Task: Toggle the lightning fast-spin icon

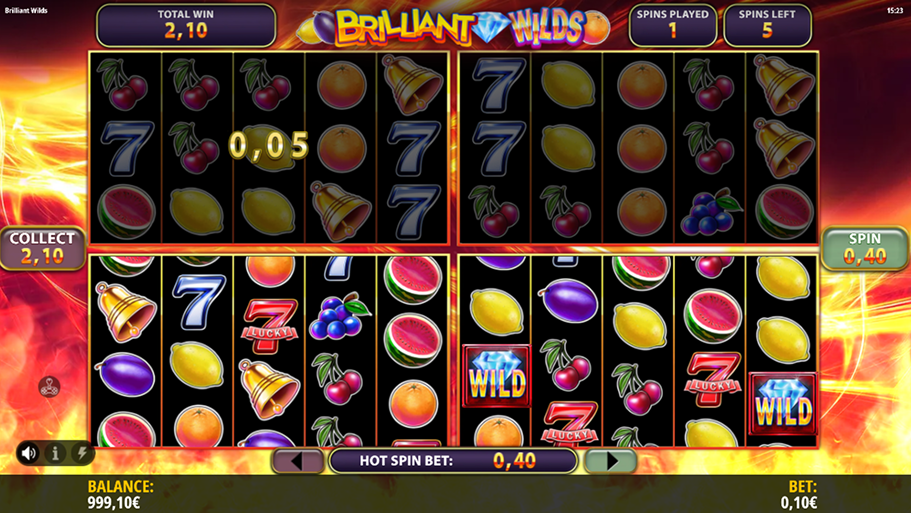Action: tap(82, 453)
